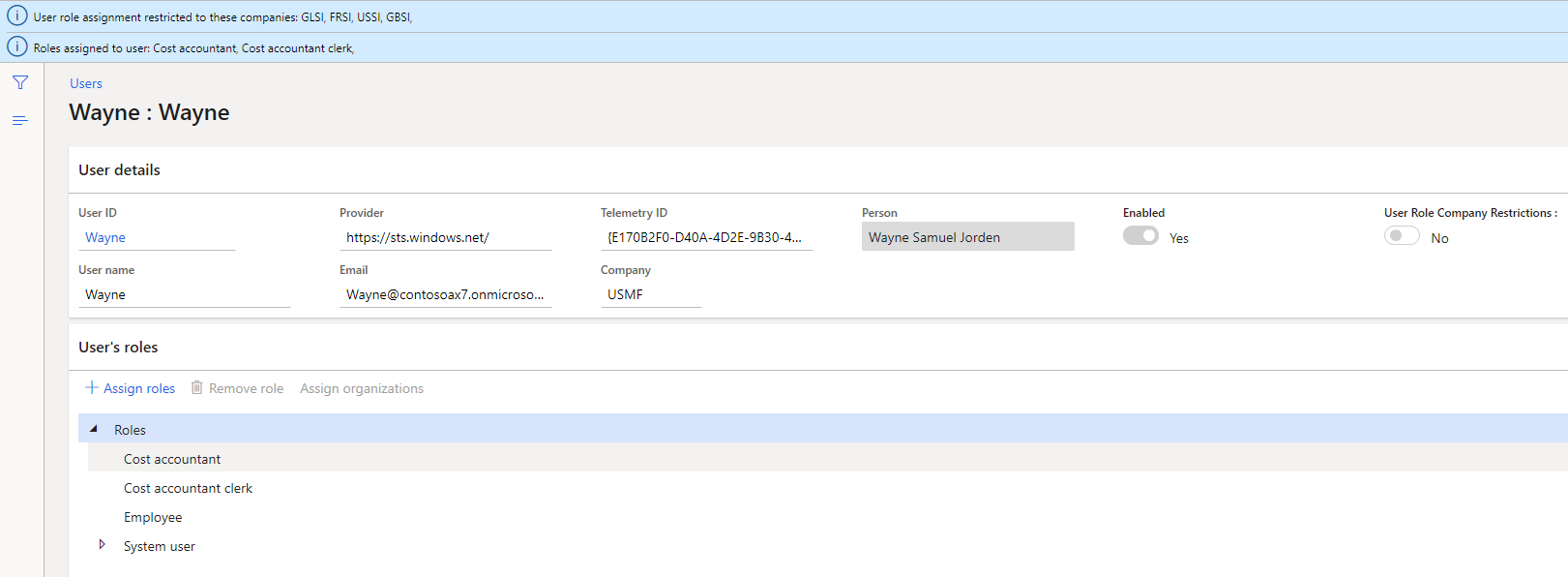Click the Telemetry ID field

coord(707,237)
